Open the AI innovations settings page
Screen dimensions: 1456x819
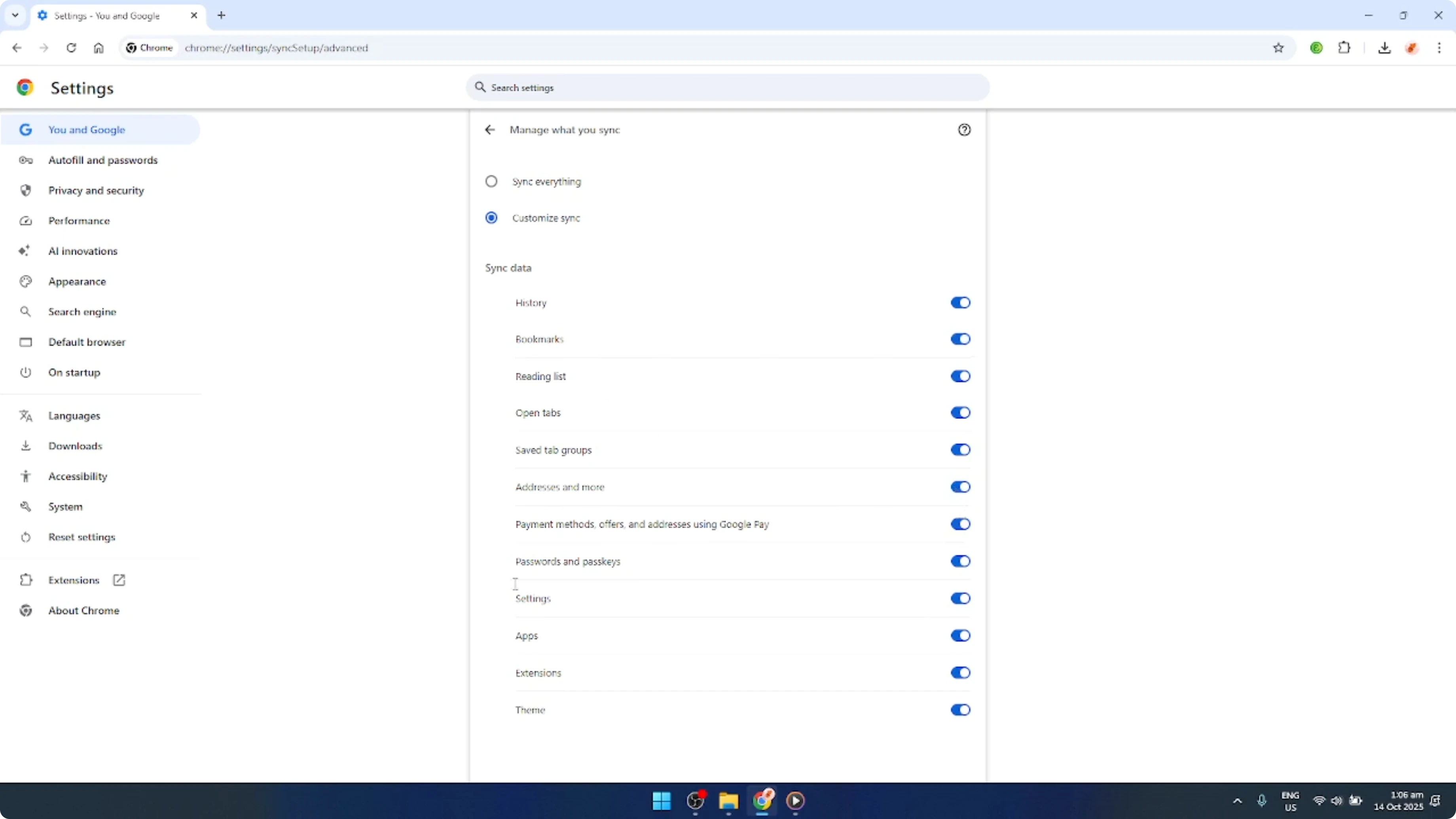click(x=83, y=250)
